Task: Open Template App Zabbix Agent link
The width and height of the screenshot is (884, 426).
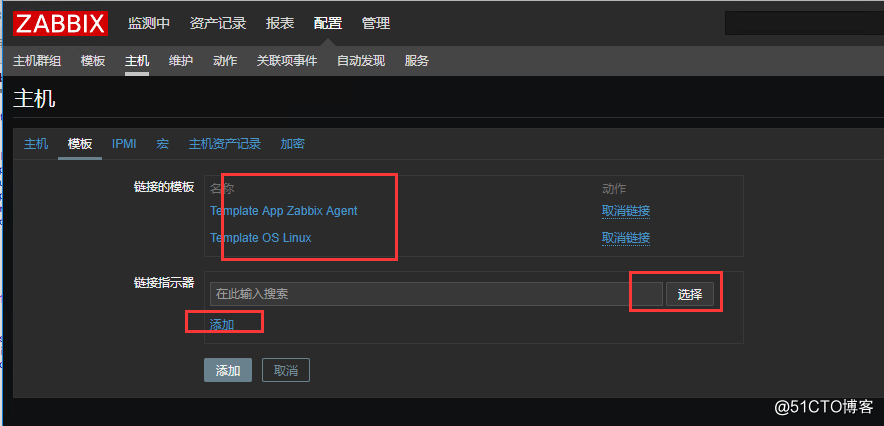Action: pos(284,211)
